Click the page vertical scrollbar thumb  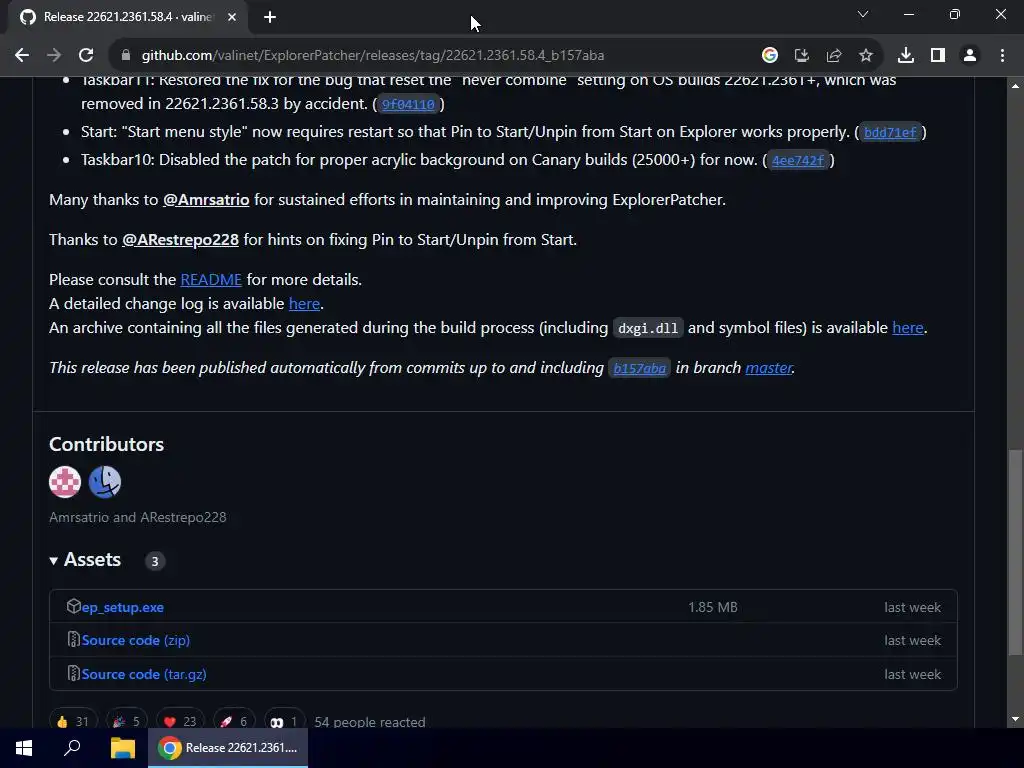coord(1015,552)
